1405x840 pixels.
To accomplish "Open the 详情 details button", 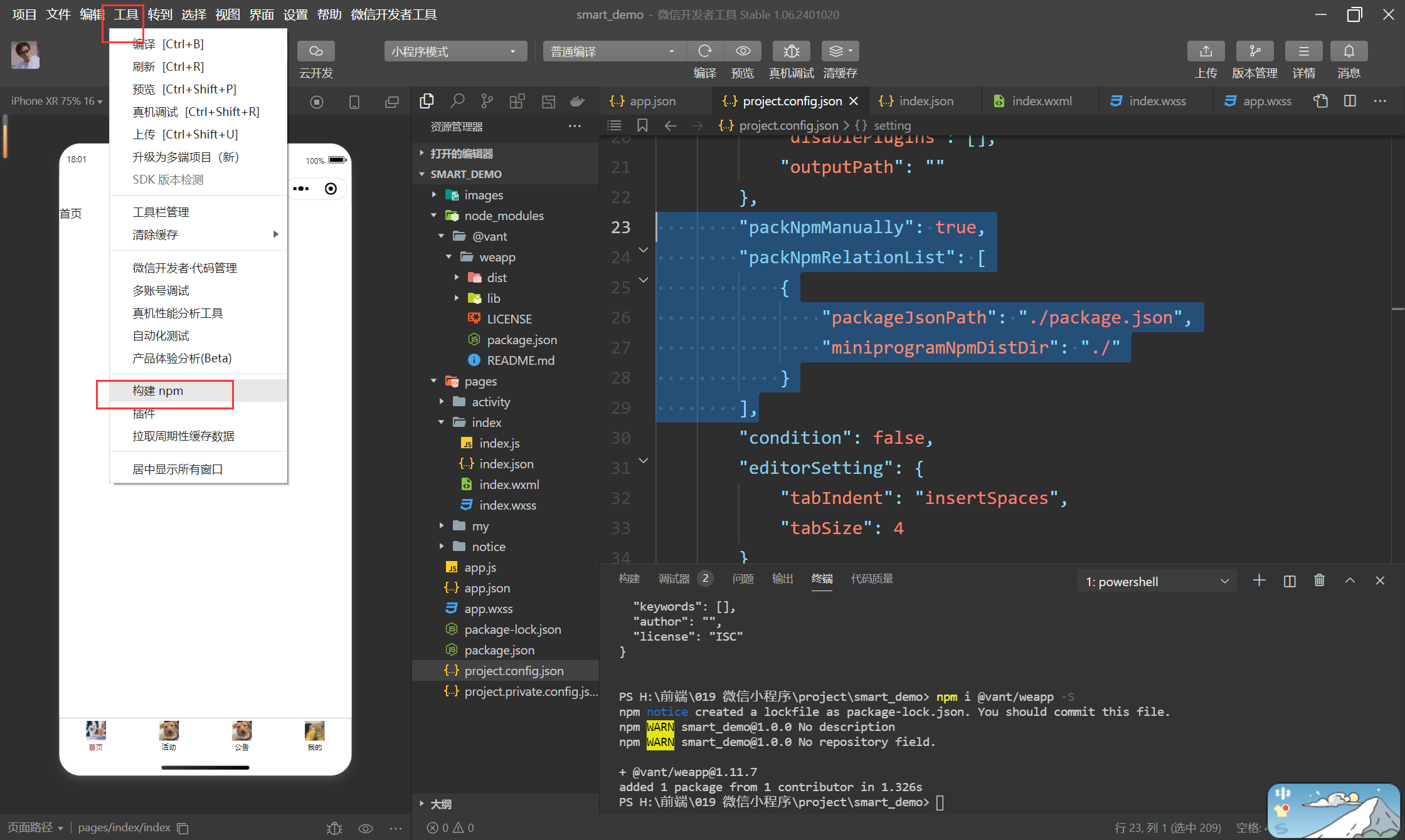I will pyautogui.click(x=1303, y=51).
